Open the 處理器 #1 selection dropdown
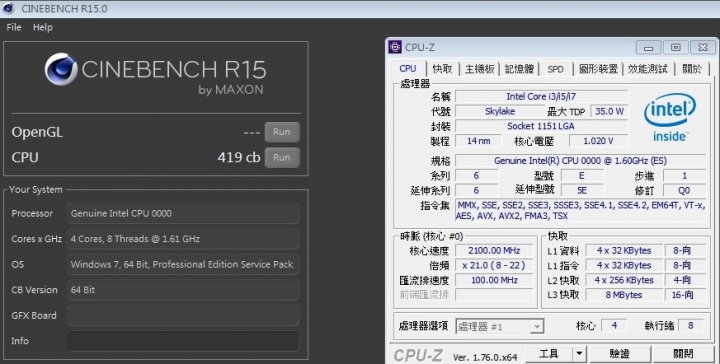 point(500,326)
